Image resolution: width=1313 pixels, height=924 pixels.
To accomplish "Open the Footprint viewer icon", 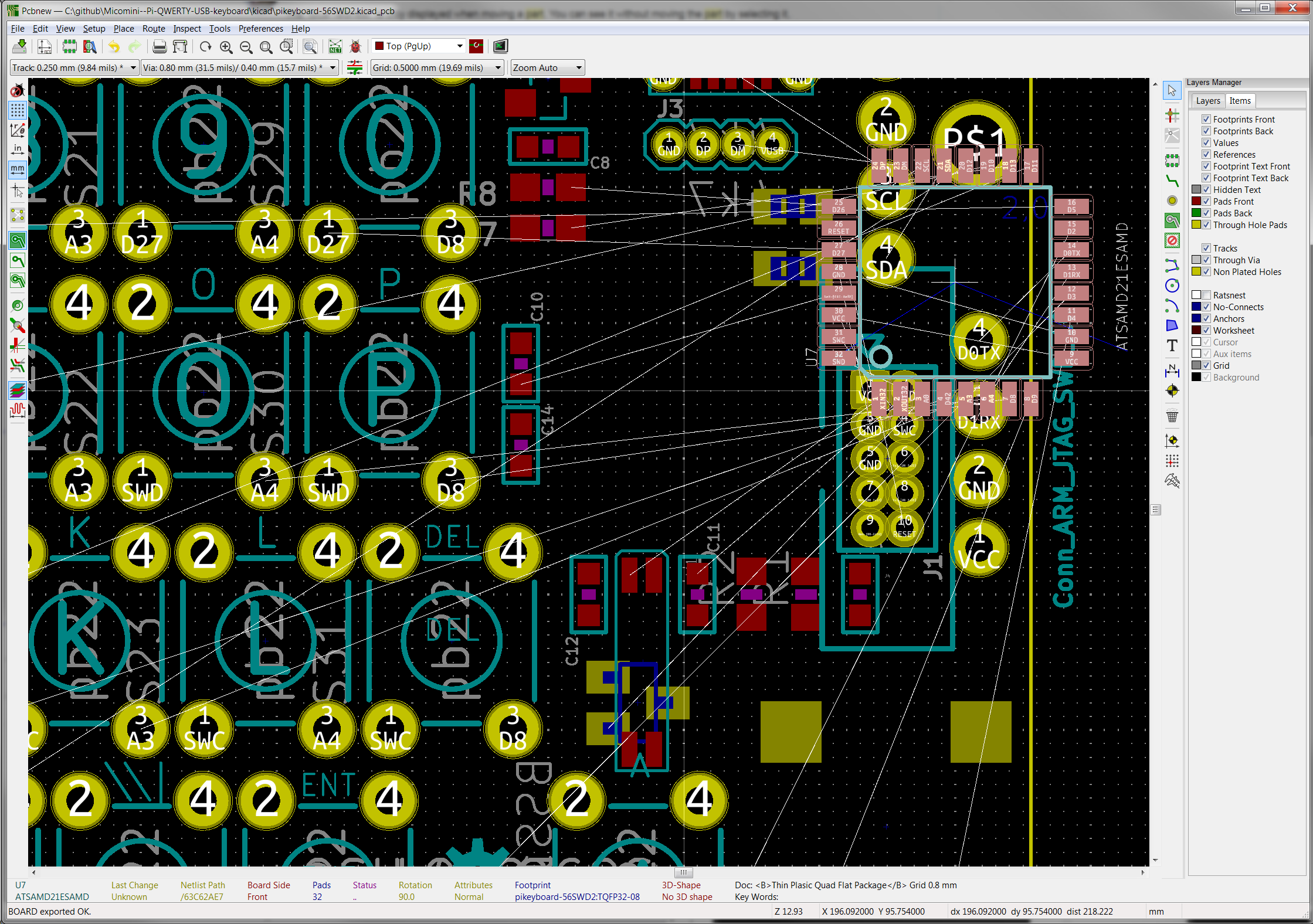I will 90,46.
